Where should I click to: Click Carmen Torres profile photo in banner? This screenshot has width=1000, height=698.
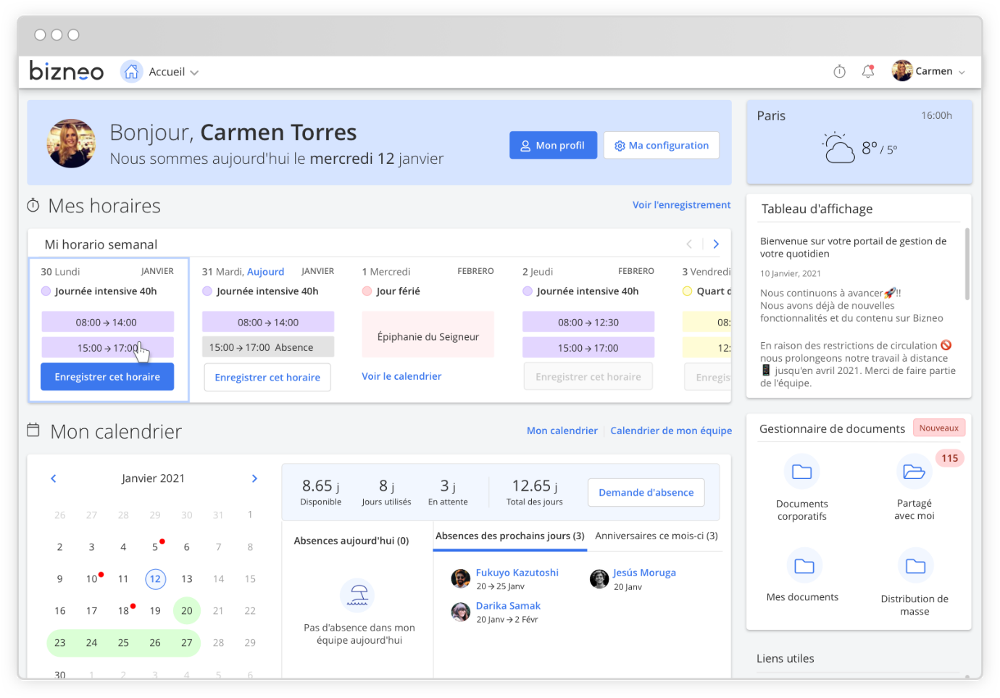point(71,144)
